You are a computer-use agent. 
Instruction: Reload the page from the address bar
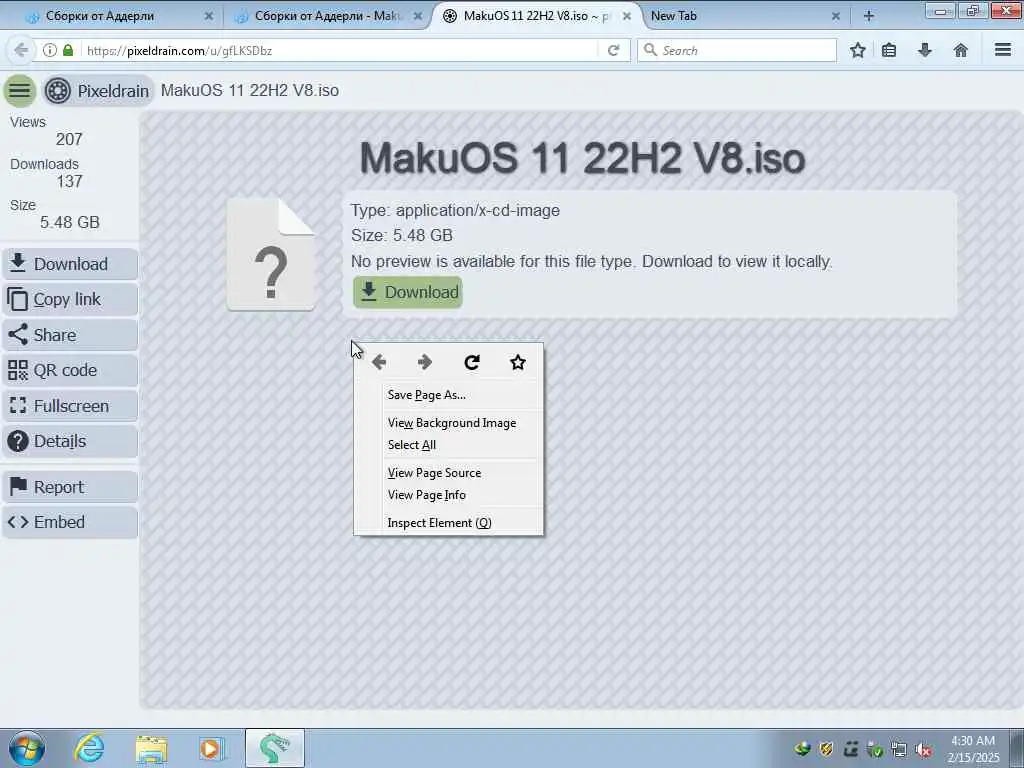(x=613, y=50)
